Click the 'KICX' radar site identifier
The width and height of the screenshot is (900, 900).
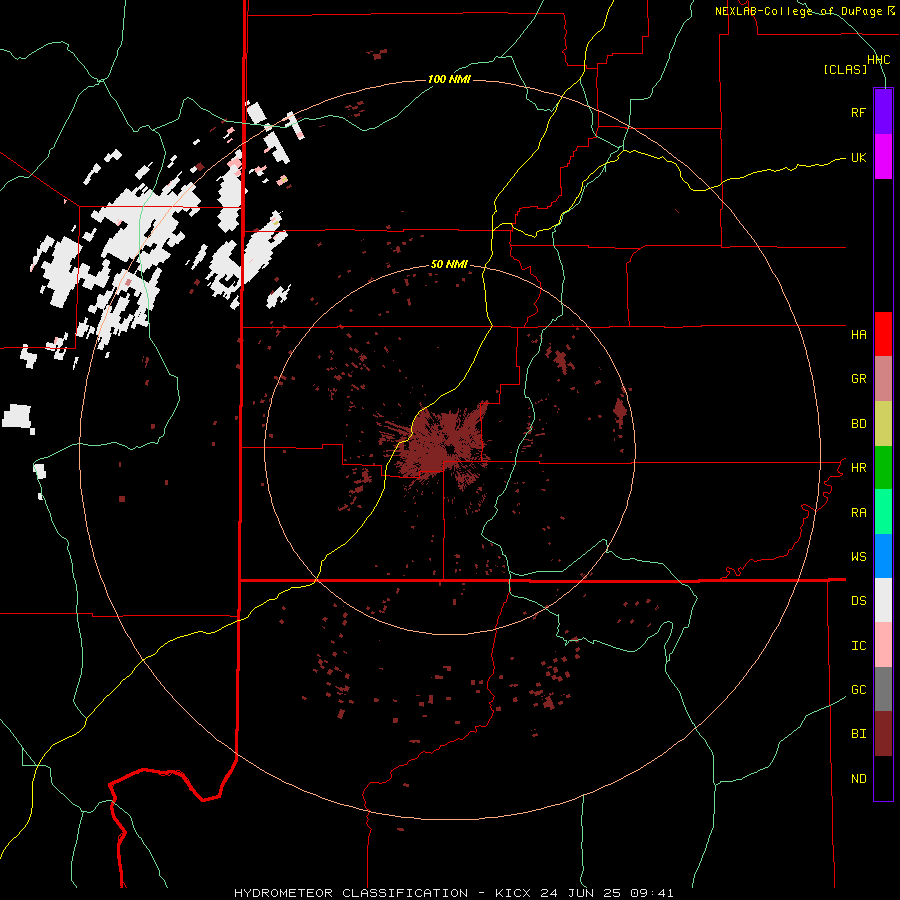coord(513,893)
